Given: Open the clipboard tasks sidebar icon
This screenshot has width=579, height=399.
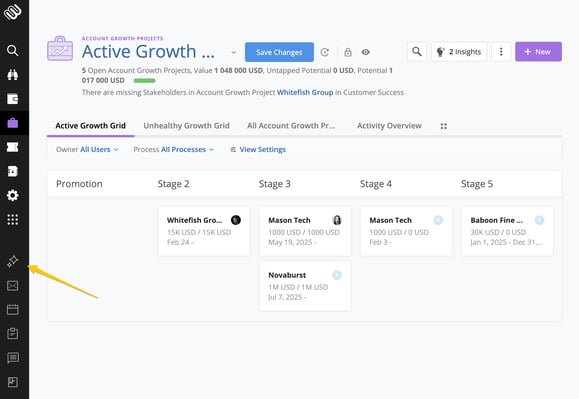Looking at the screenshot, I should 13,333.
